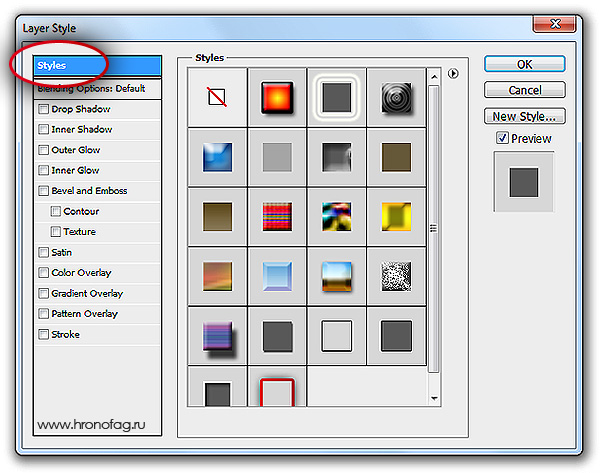Image resolution: width=600 pixels, height=473 pixels.
Task: Select the black concentric circles style
Action: point(396,96)
